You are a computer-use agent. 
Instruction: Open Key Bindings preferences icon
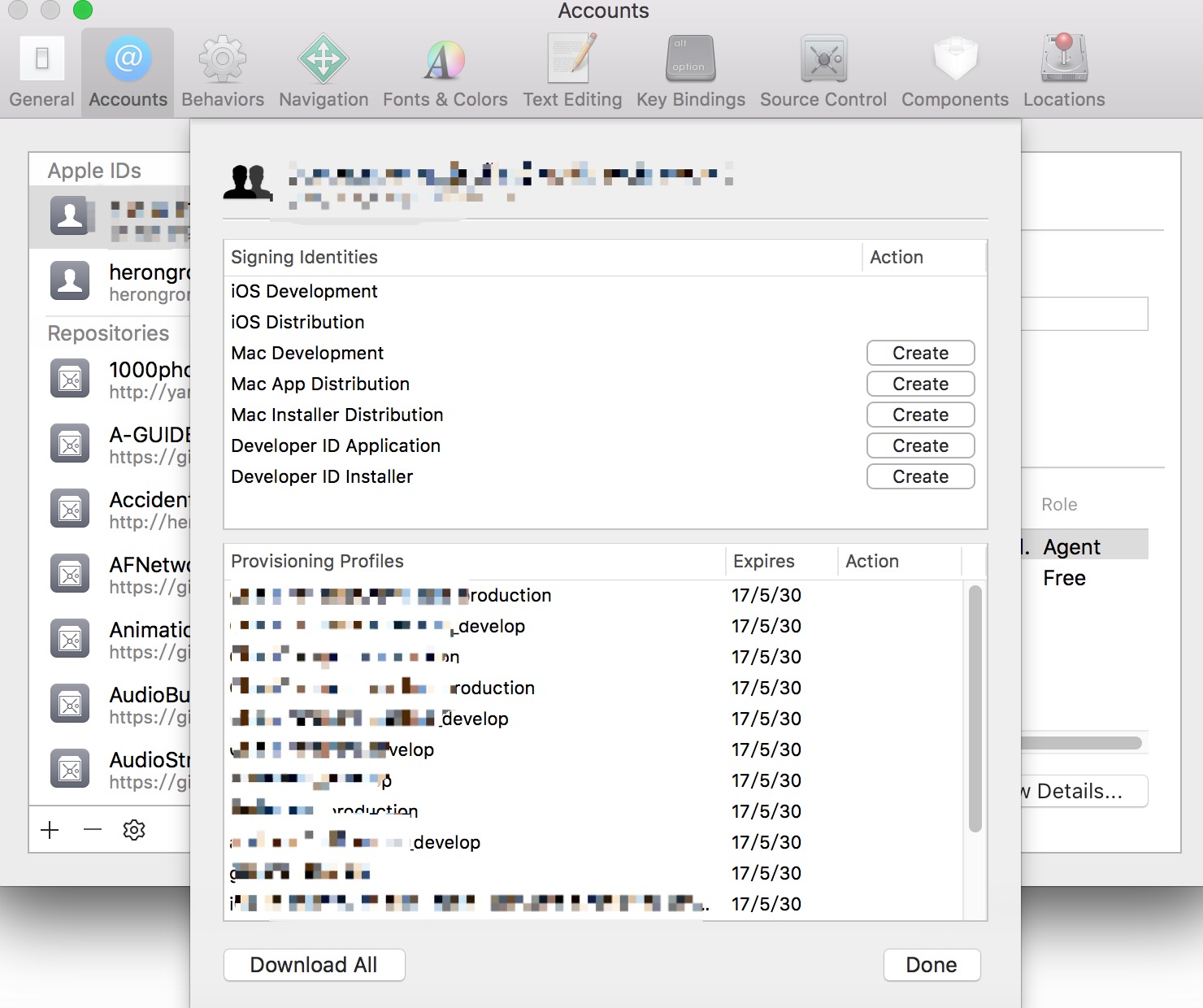coord(691,59)
